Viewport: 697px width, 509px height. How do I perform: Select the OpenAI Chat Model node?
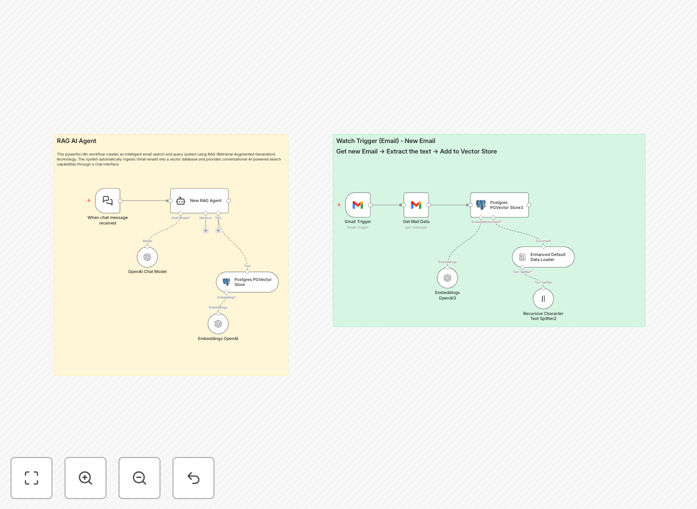[147, 257]
